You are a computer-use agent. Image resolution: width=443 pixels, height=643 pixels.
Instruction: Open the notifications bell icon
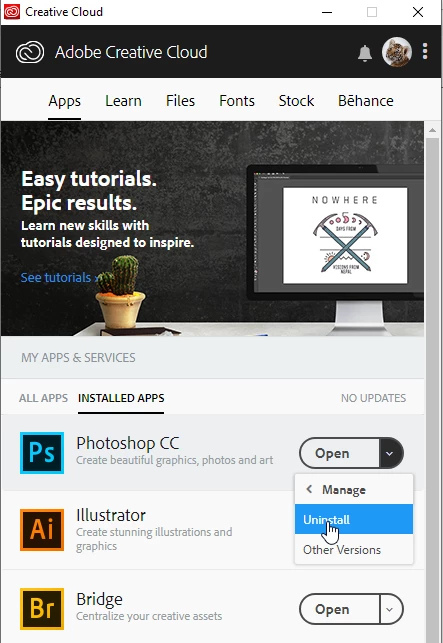point(365,53)
